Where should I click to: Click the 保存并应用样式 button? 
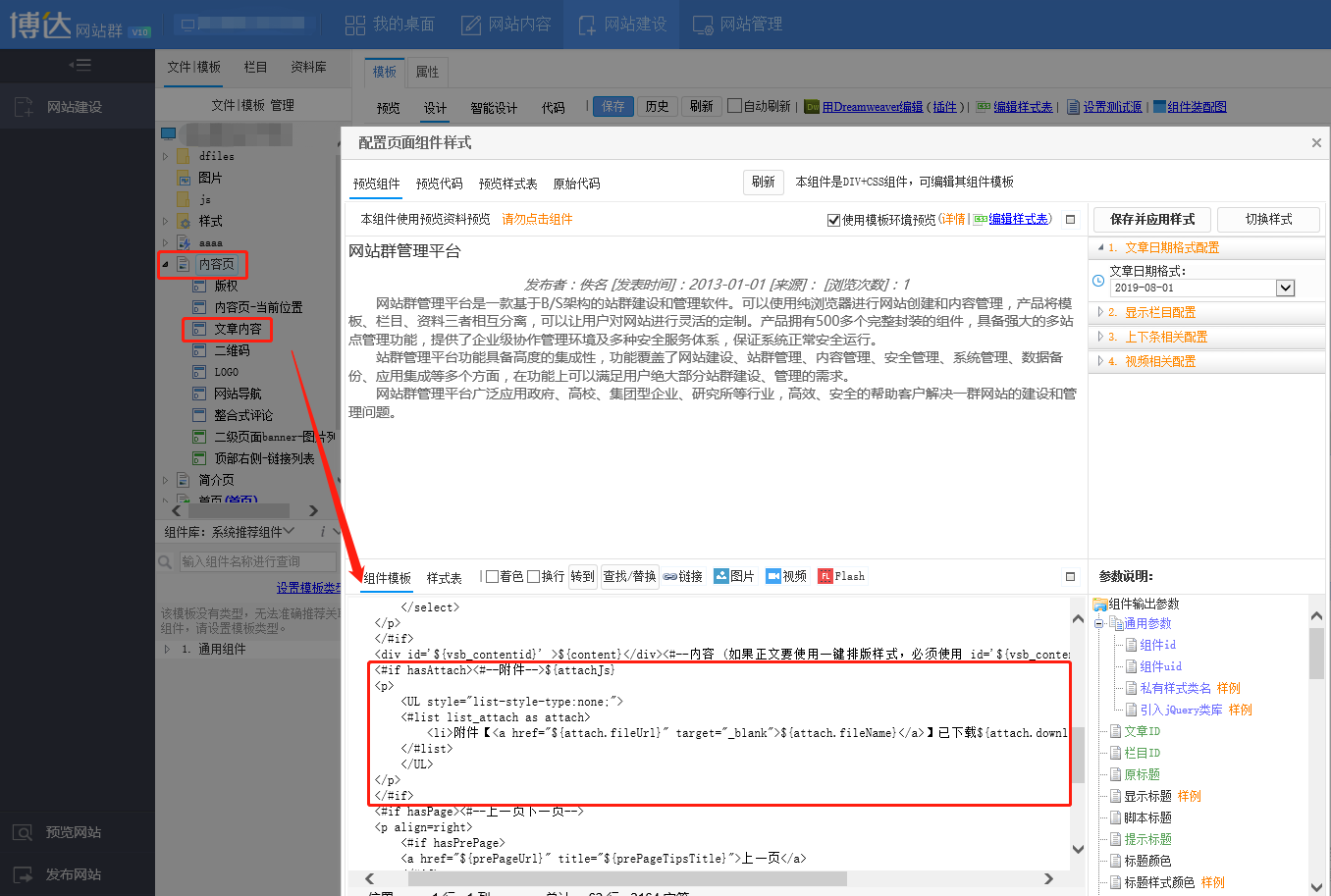click(x=1152, y=219)
